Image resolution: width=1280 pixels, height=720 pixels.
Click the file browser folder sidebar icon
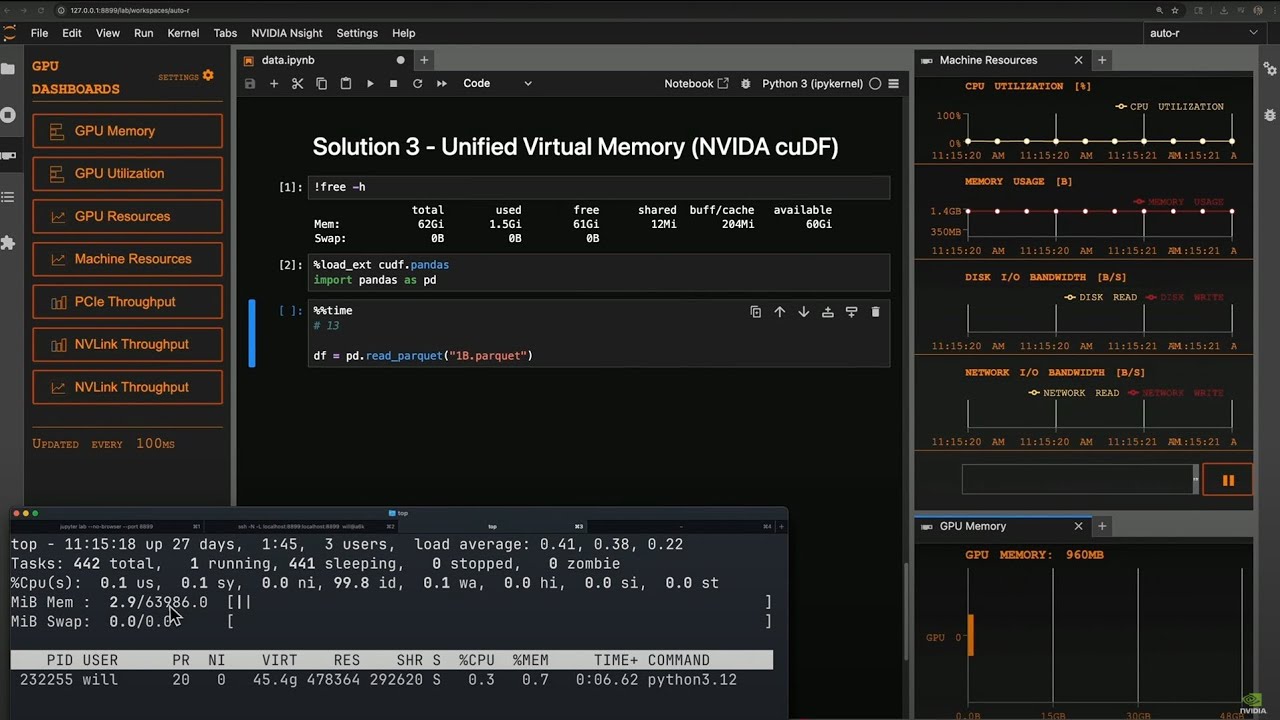point(8,69)
